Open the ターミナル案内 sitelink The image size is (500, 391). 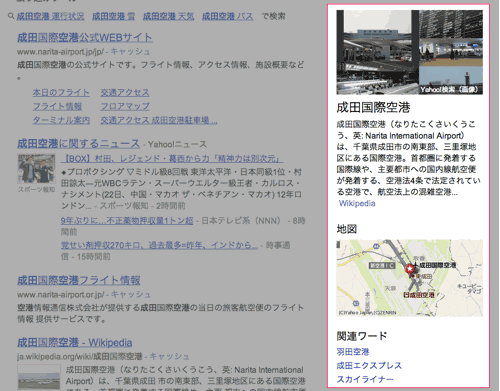coord(61,120)
